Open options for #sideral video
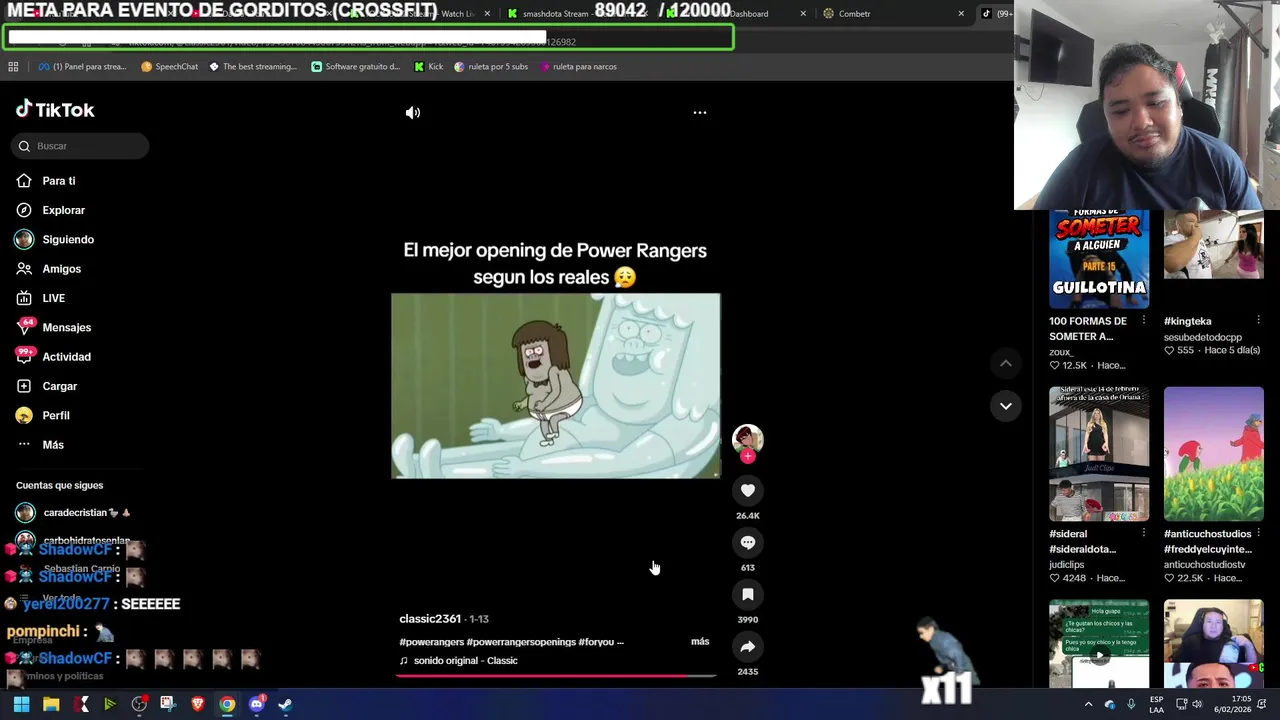 1144,533
